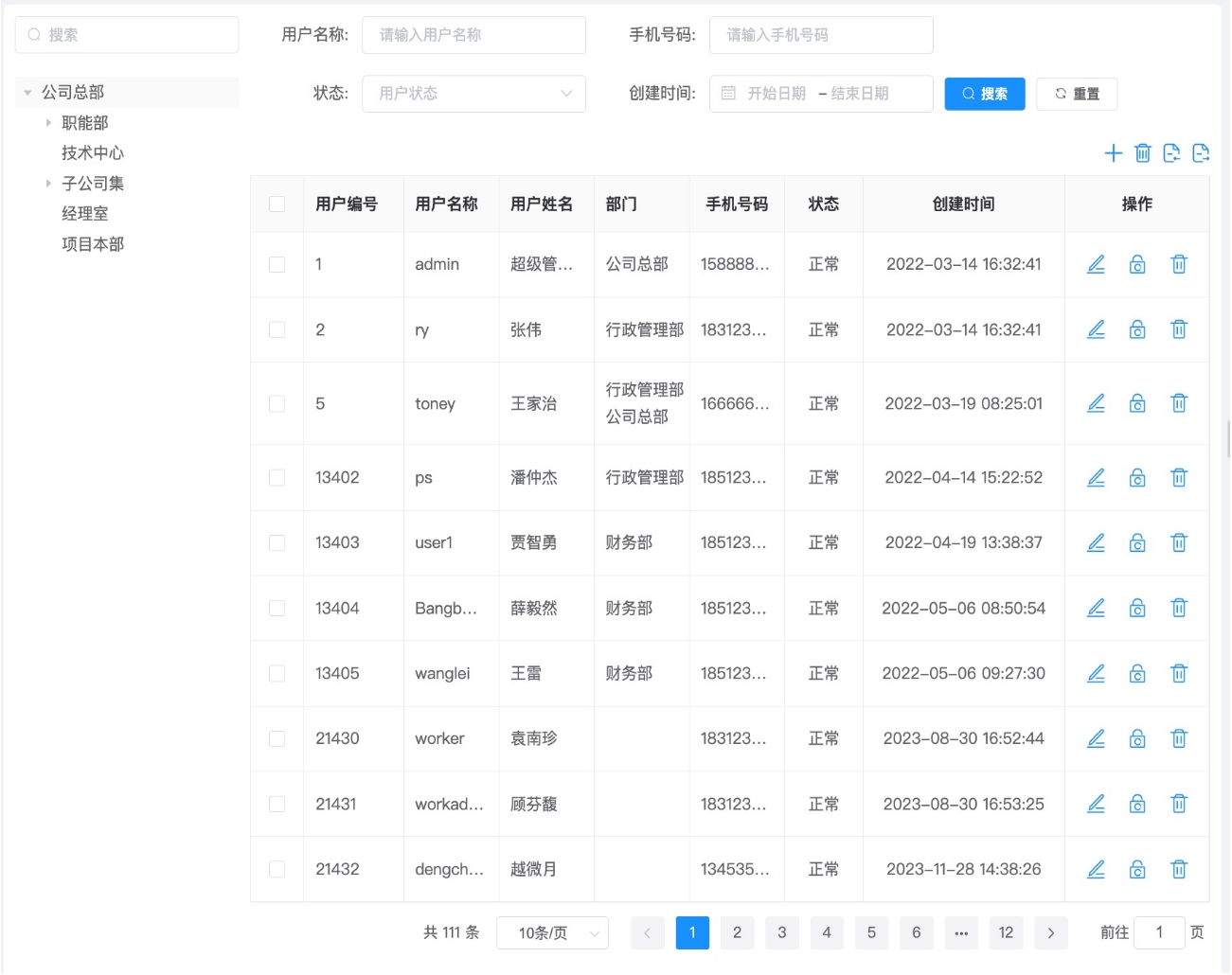Focus the department tree search box
The width and height of the screenshot is (1232, 975).
click(x=127, y=35)
